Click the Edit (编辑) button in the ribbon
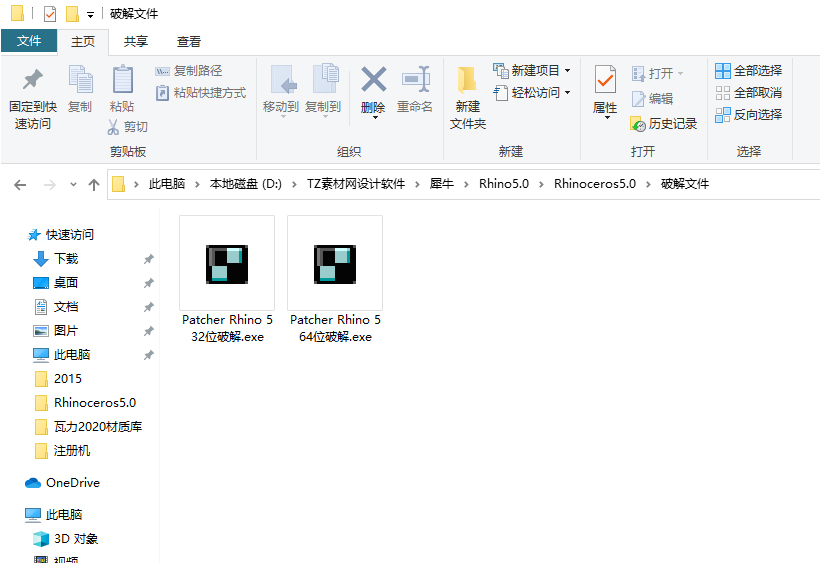820x563 pixels. [x=652, y=98]
